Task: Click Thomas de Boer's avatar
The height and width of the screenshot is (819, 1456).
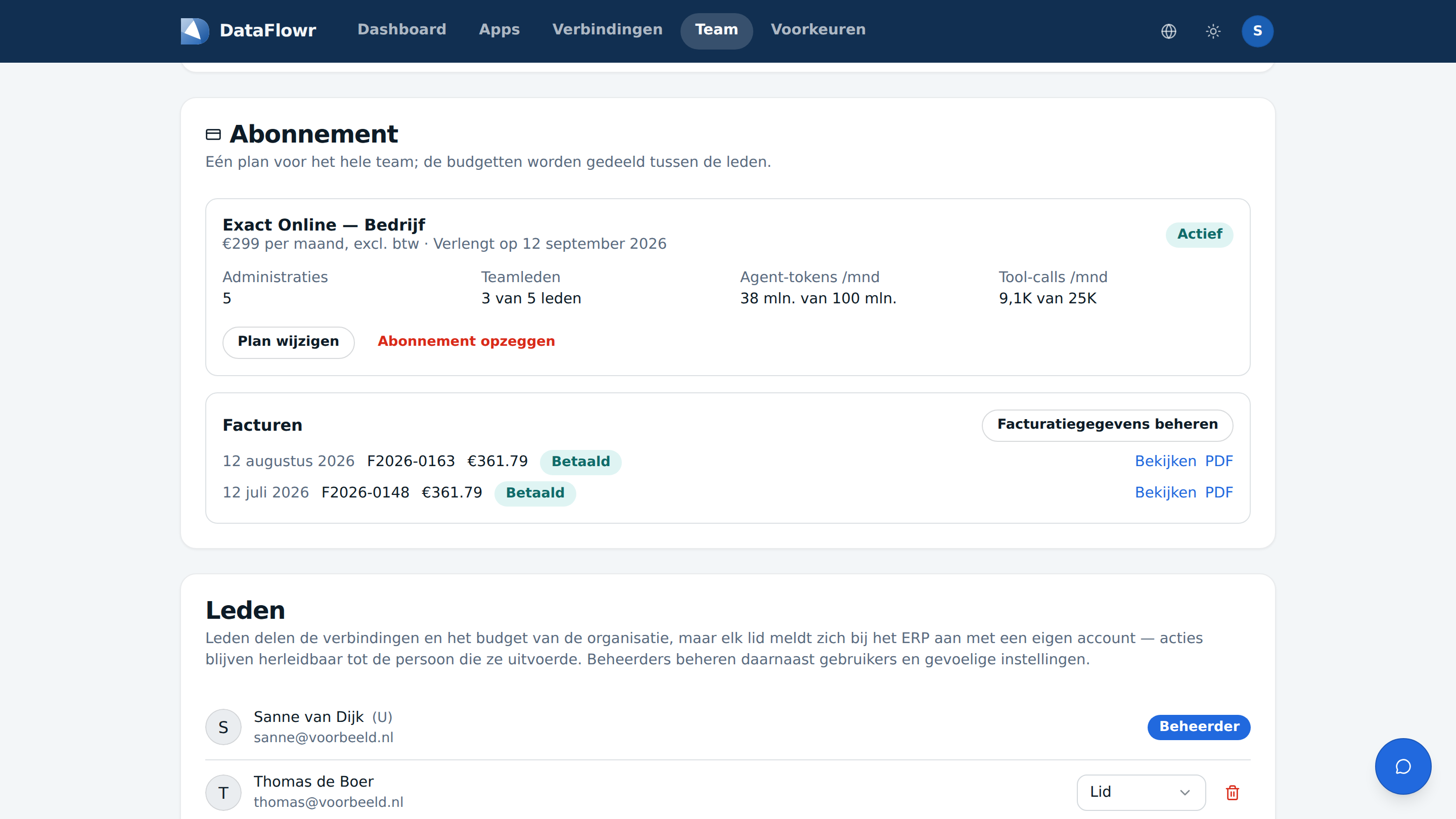Action: [x=223, y=792]
